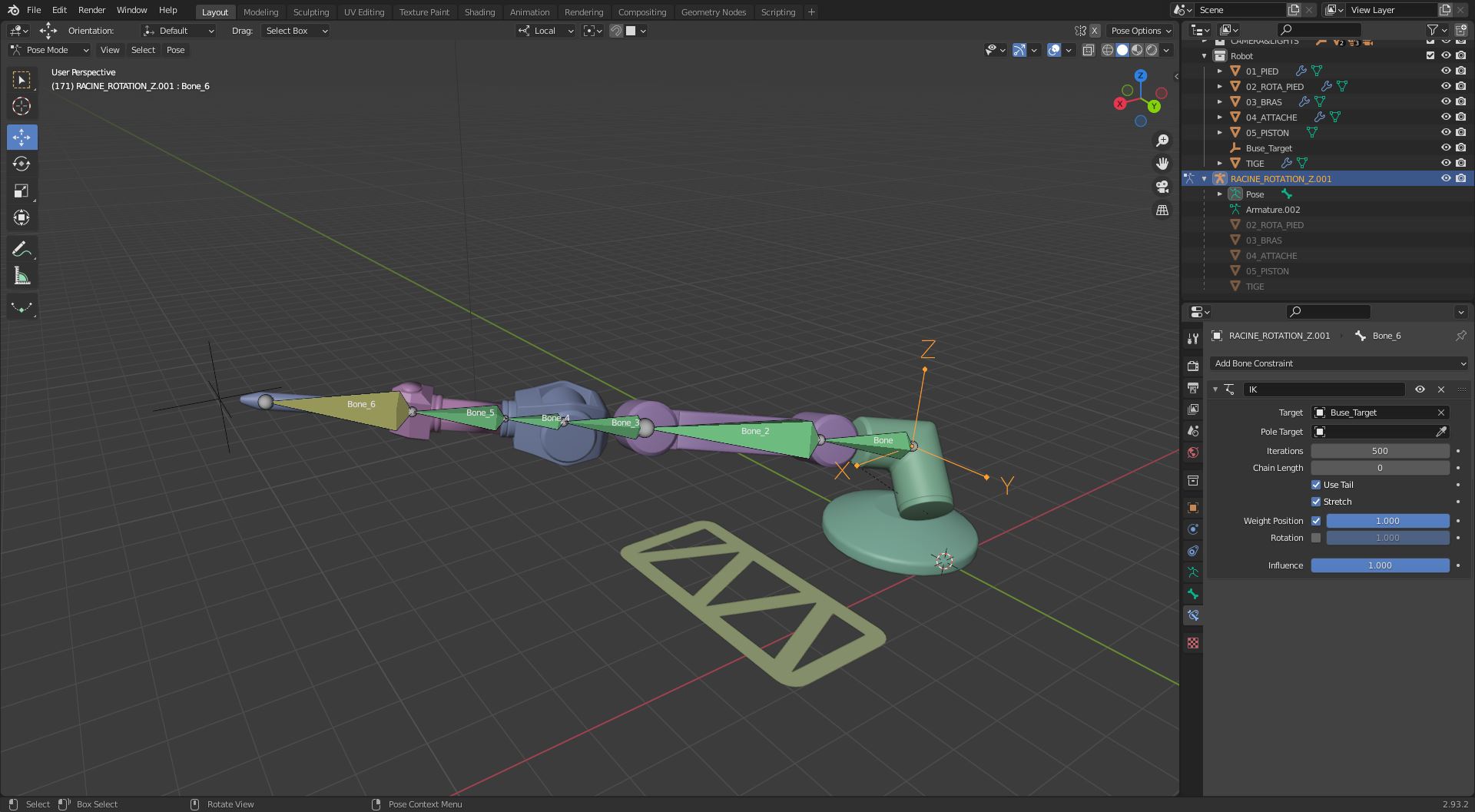Toggle Use Tail checkbox
The width and height of the screenshot is (1475, 812).
click(1316, 485)
